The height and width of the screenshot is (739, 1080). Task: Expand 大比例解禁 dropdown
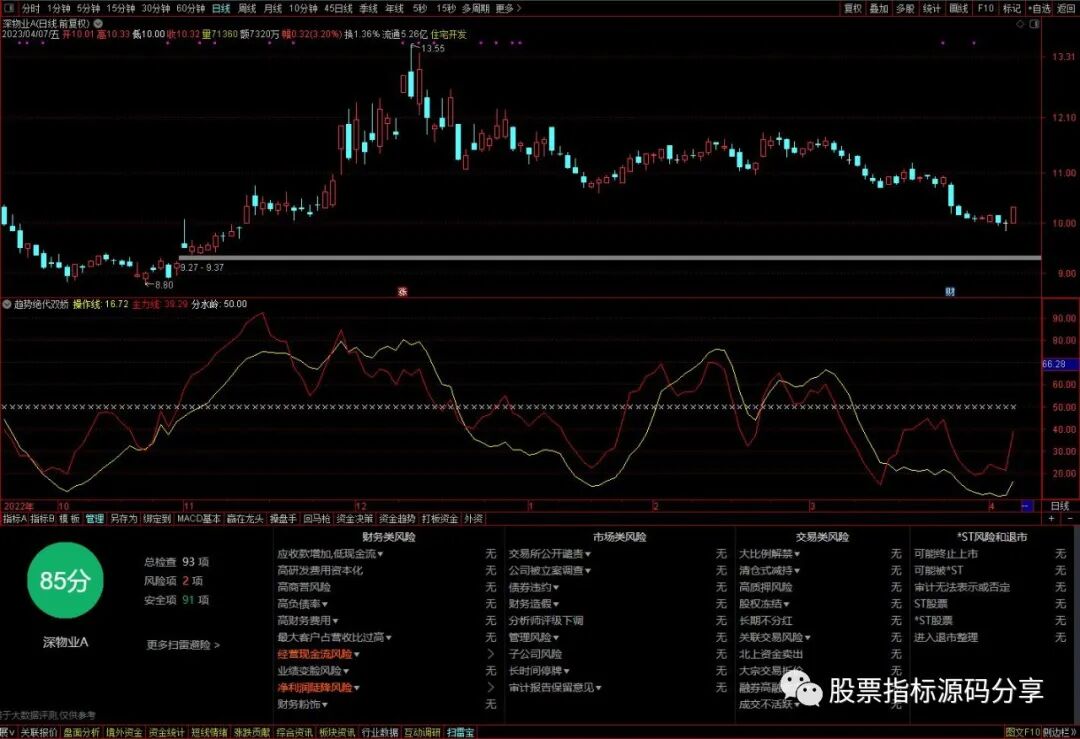(x=770, y=554)
